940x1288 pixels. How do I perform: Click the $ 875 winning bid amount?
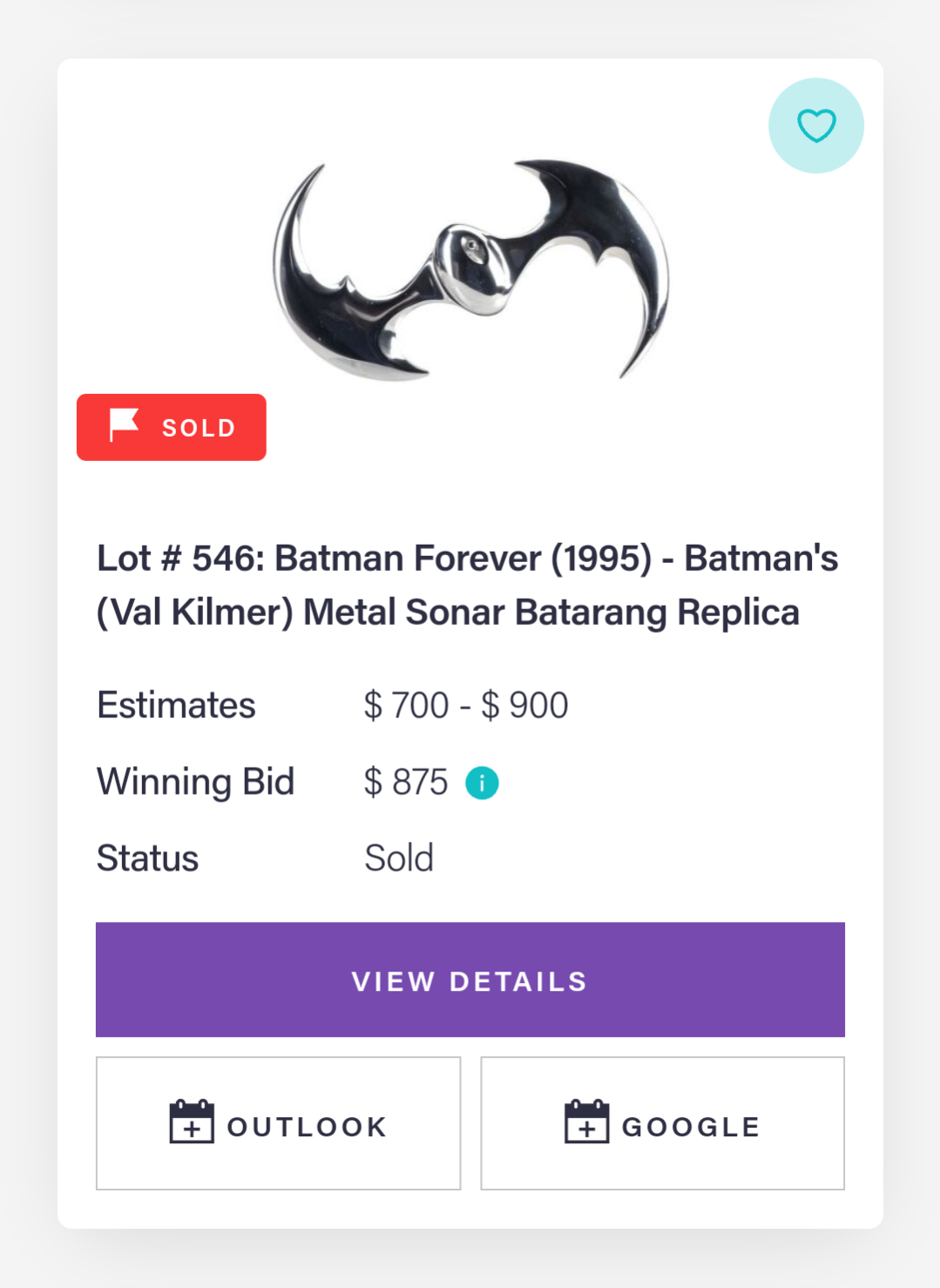pyautogui.click(x=406, y=782)
